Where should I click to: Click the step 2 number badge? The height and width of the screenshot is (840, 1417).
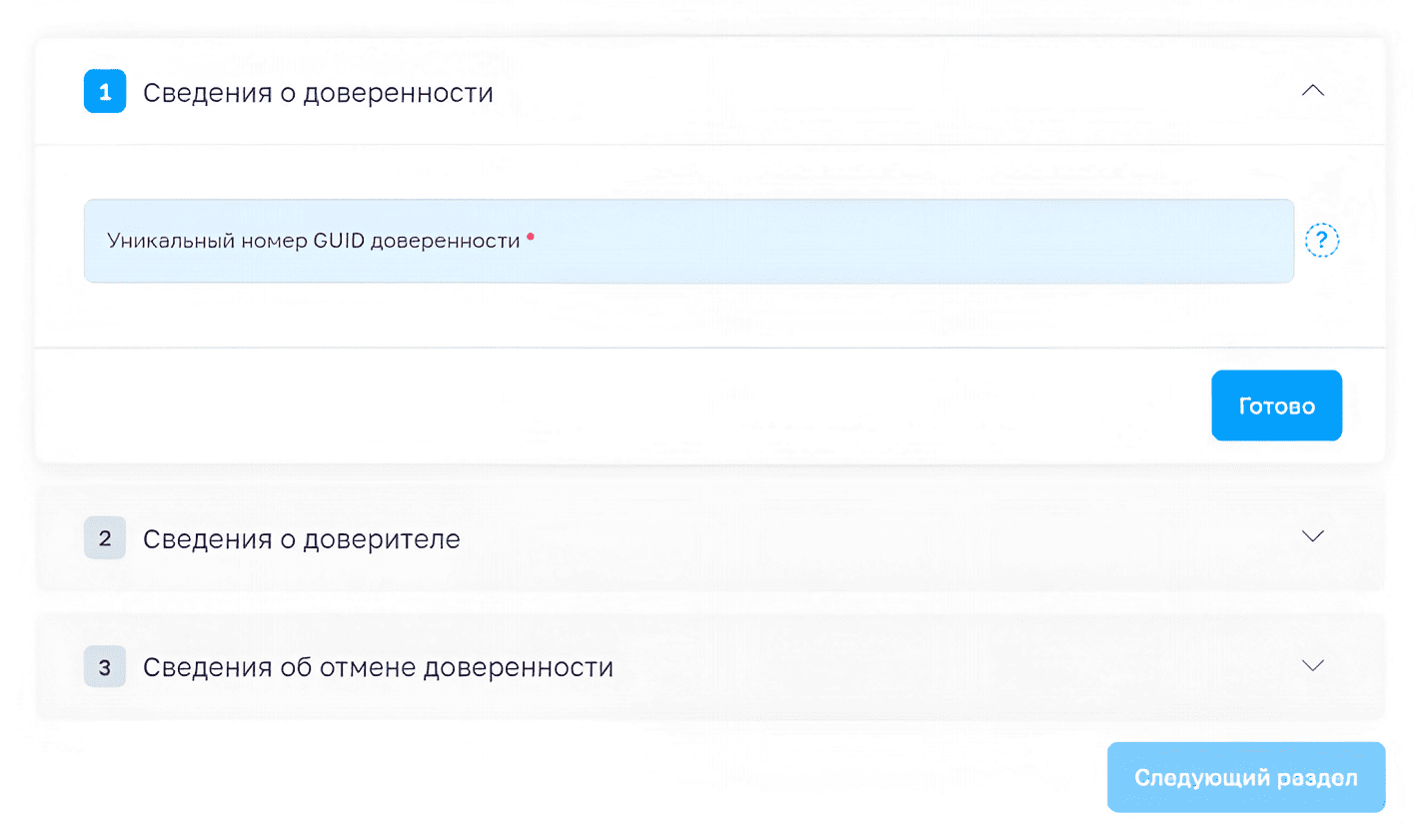tap(105, 538)
